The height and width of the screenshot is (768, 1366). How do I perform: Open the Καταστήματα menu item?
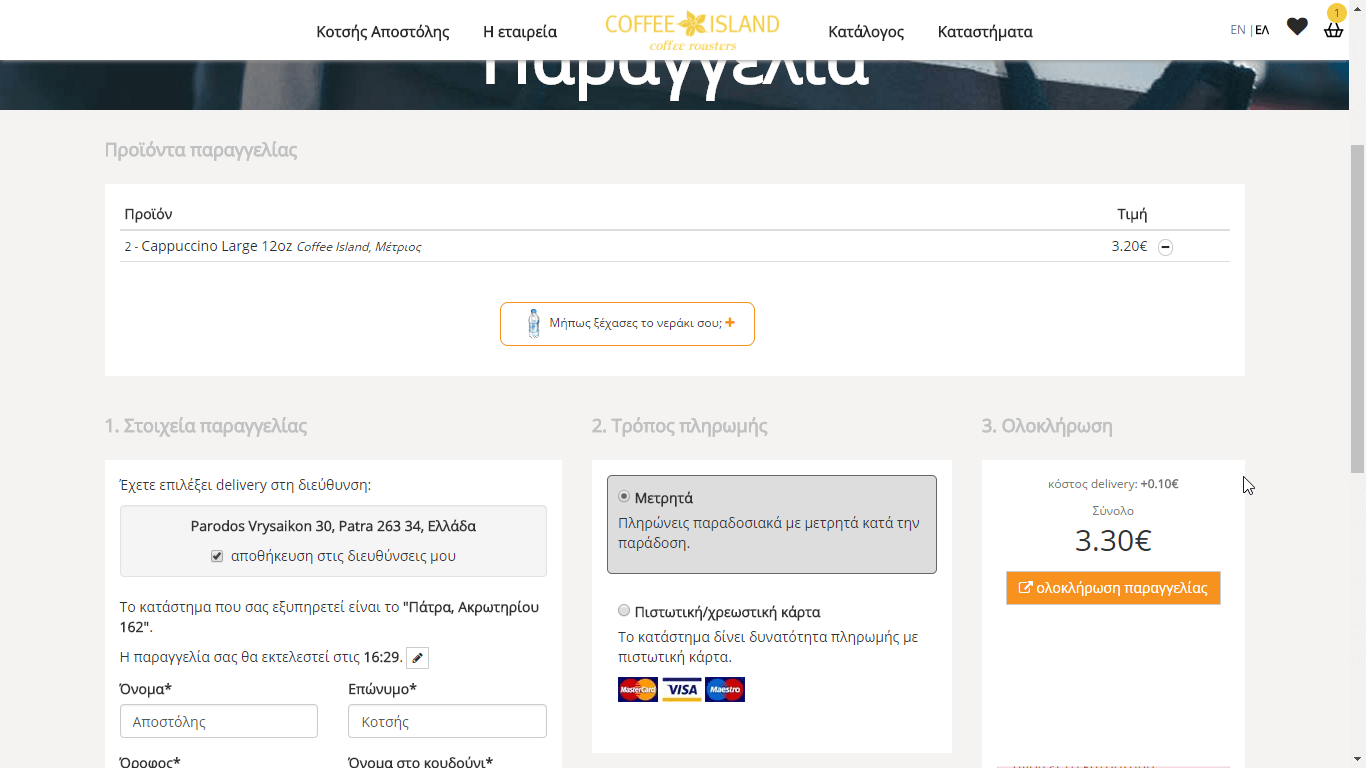985,31
